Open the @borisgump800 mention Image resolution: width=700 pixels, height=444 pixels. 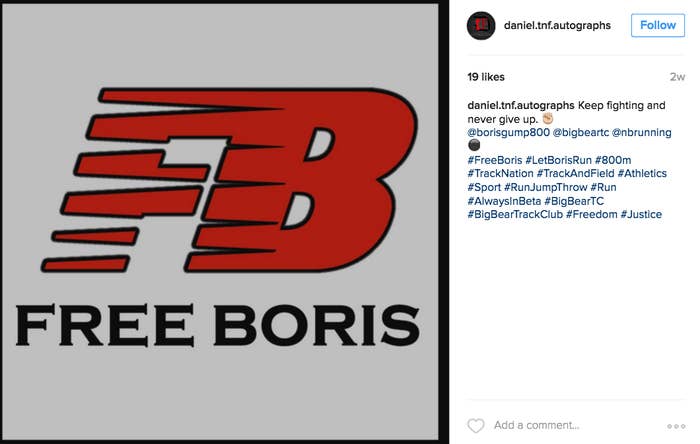508,133
